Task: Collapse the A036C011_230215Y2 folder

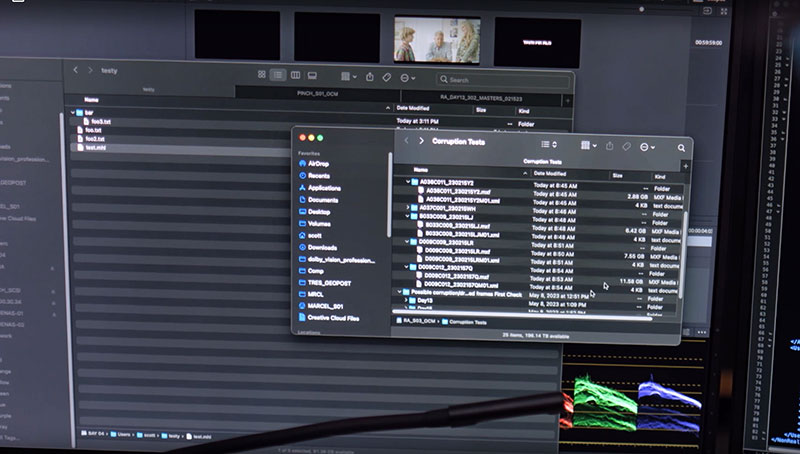Action: tap(409, 182)
